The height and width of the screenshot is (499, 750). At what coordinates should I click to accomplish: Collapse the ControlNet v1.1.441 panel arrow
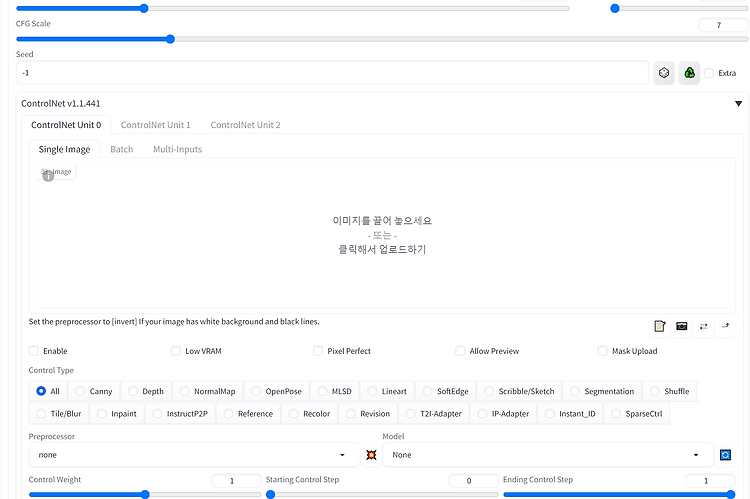738,103
